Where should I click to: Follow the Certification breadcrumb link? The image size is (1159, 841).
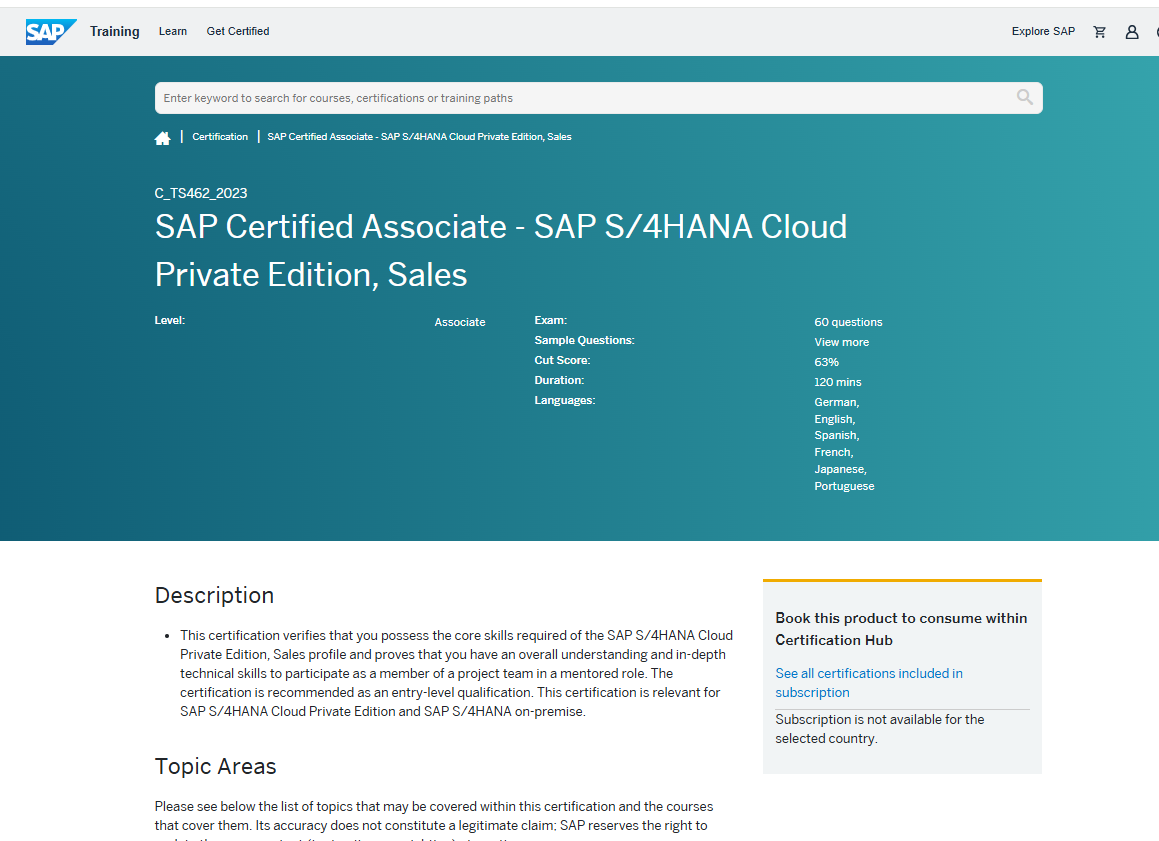220,137
